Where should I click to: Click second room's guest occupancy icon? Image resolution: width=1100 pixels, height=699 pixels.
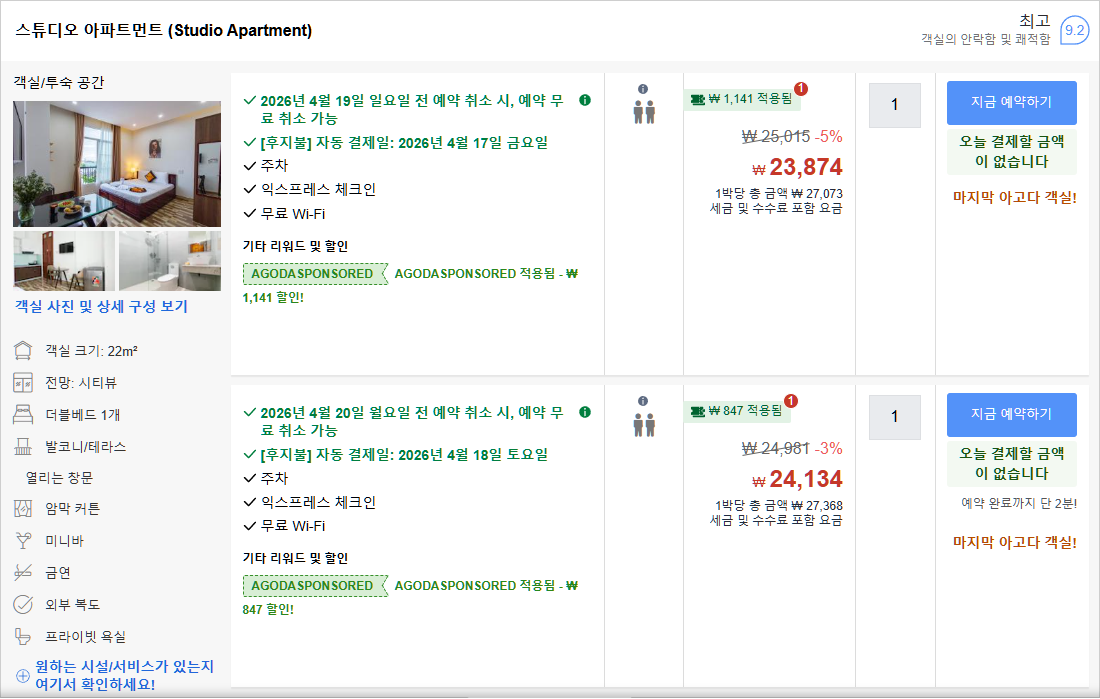[644, 424]
